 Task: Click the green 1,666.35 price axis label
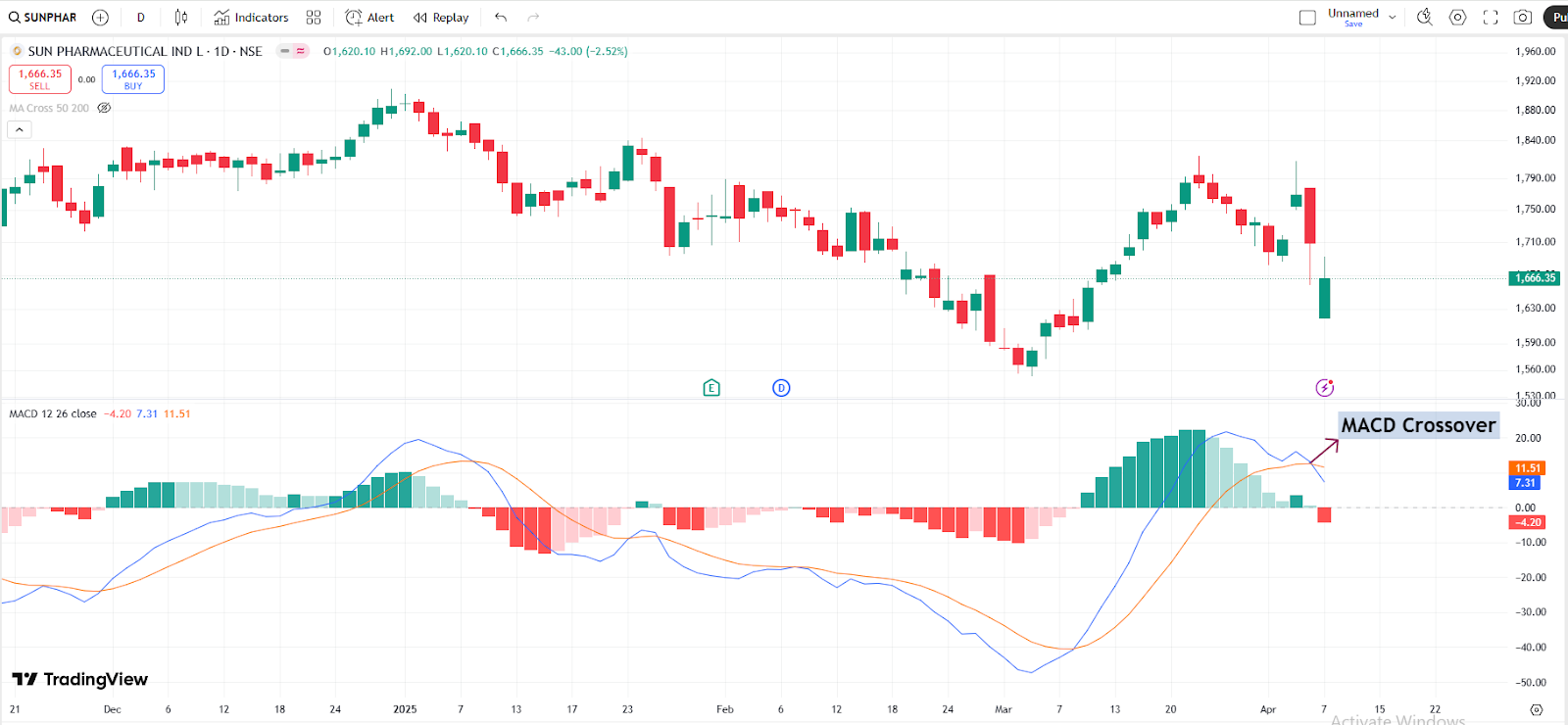coord(1535,278)
